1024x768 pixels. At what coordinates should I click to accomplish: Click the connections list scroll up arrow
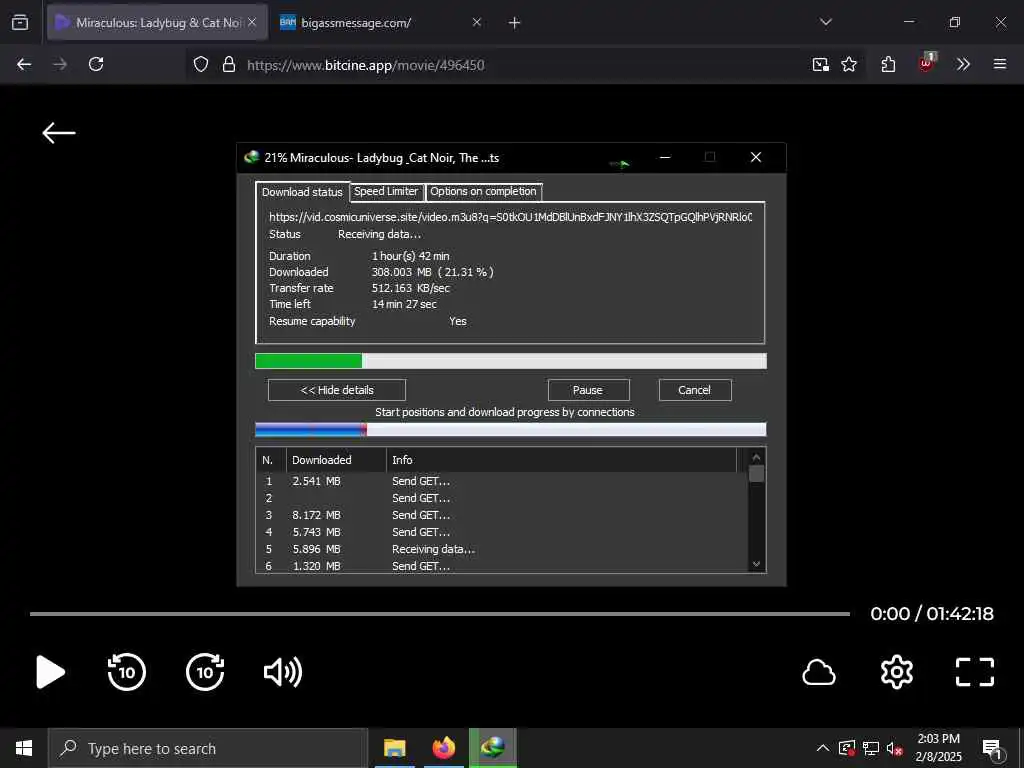pyautogui.click(x=756, y=457)
